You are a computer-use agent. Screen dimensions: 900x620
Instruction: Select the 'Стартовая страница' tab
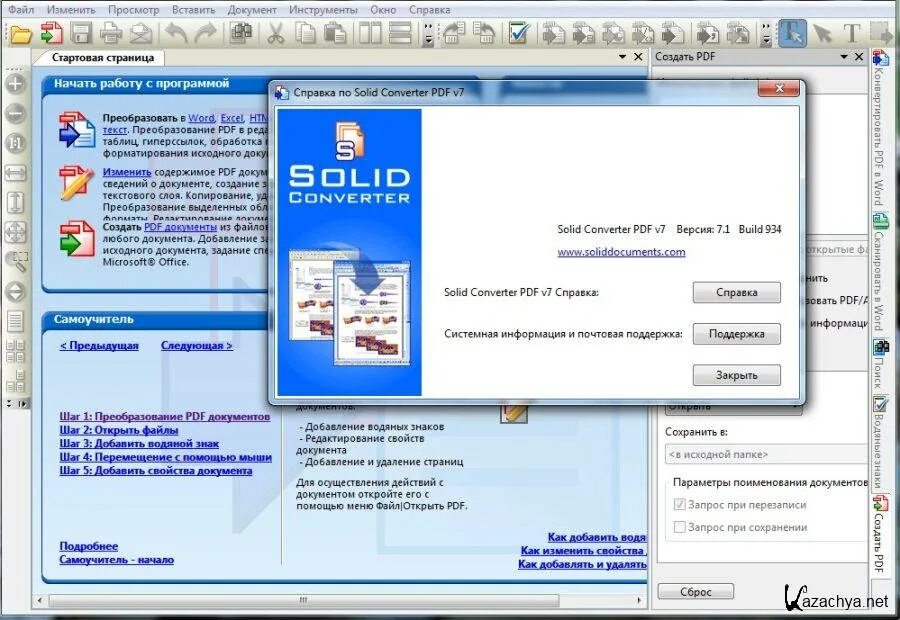(103, 58)
